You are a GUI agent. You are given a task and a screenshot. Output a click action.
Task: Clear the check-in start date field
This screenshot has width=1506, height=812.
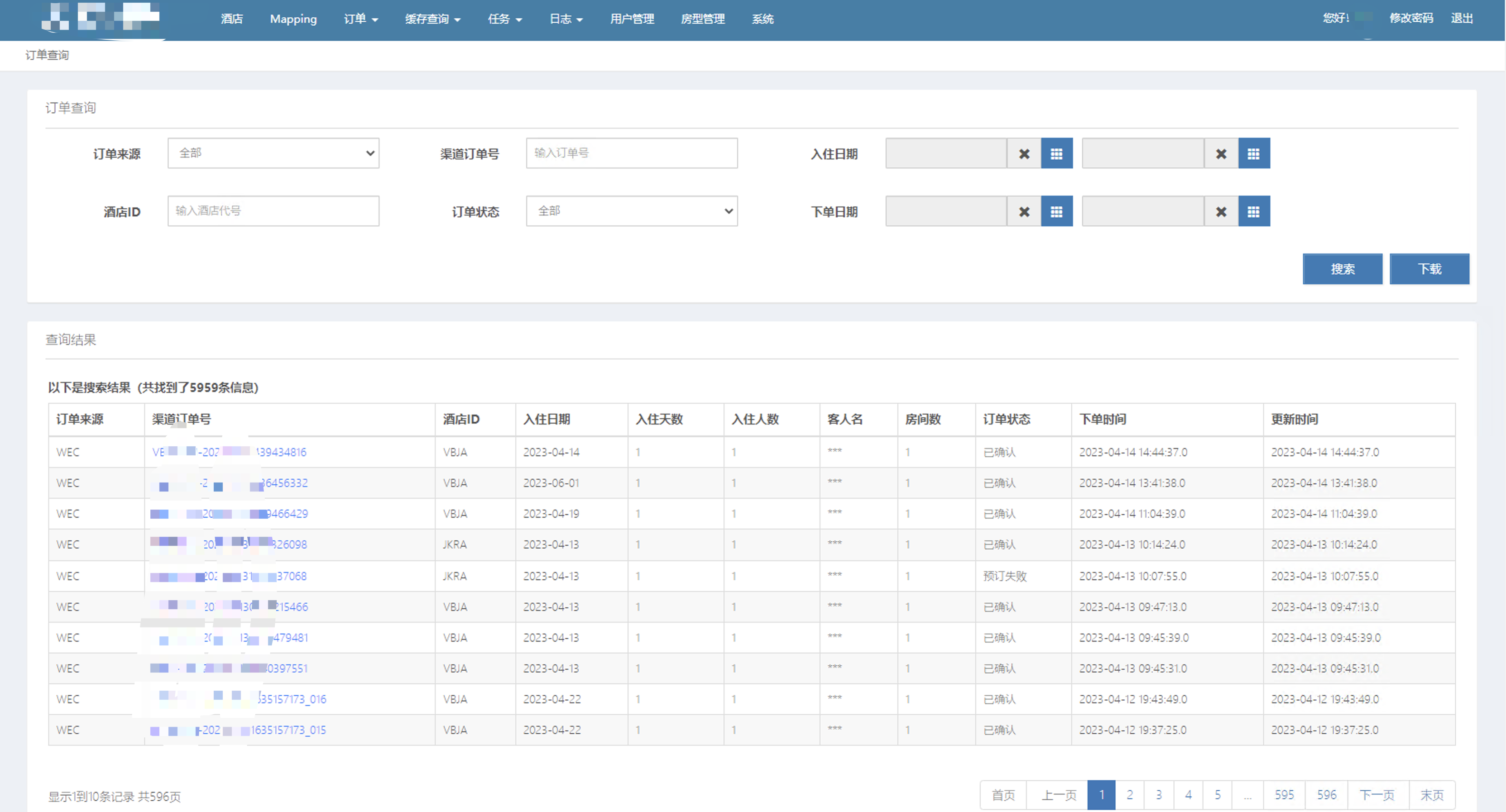coord(1024,154)
